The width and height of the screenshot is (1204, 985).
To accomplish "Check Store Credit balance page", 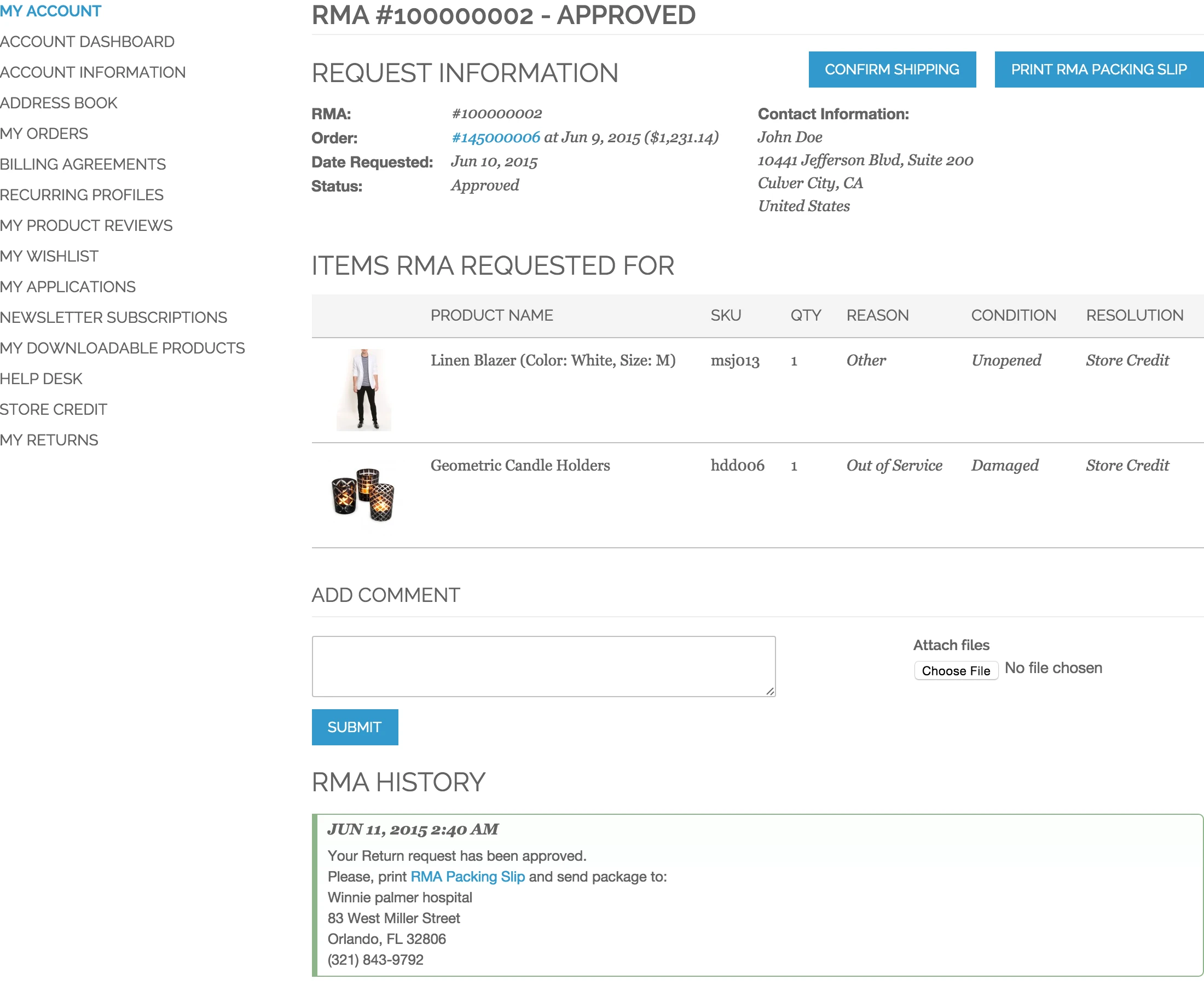I will click(54, 409).
